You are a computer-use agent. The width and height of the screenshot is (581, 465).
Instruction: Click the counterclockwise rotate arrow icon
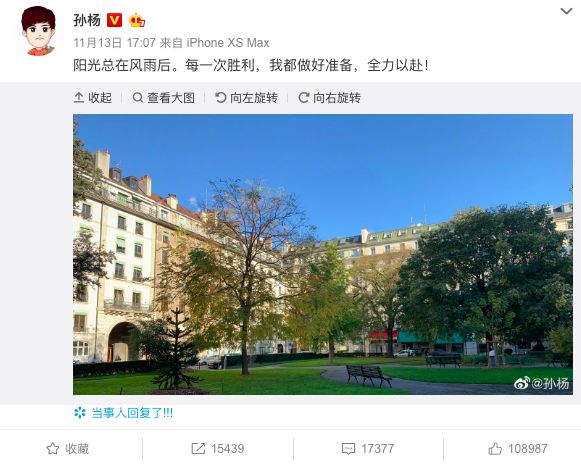(x=220, y=98)
